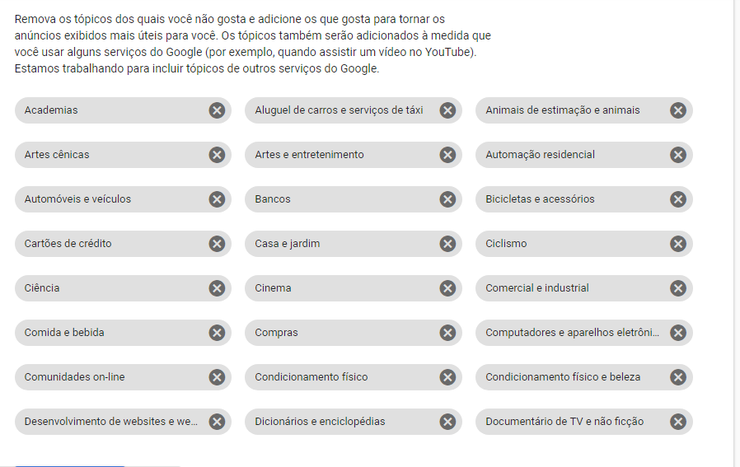Remove Comercial e industrial topic
The height and width of the screenshot is (467, 740).
pos(678,288)
